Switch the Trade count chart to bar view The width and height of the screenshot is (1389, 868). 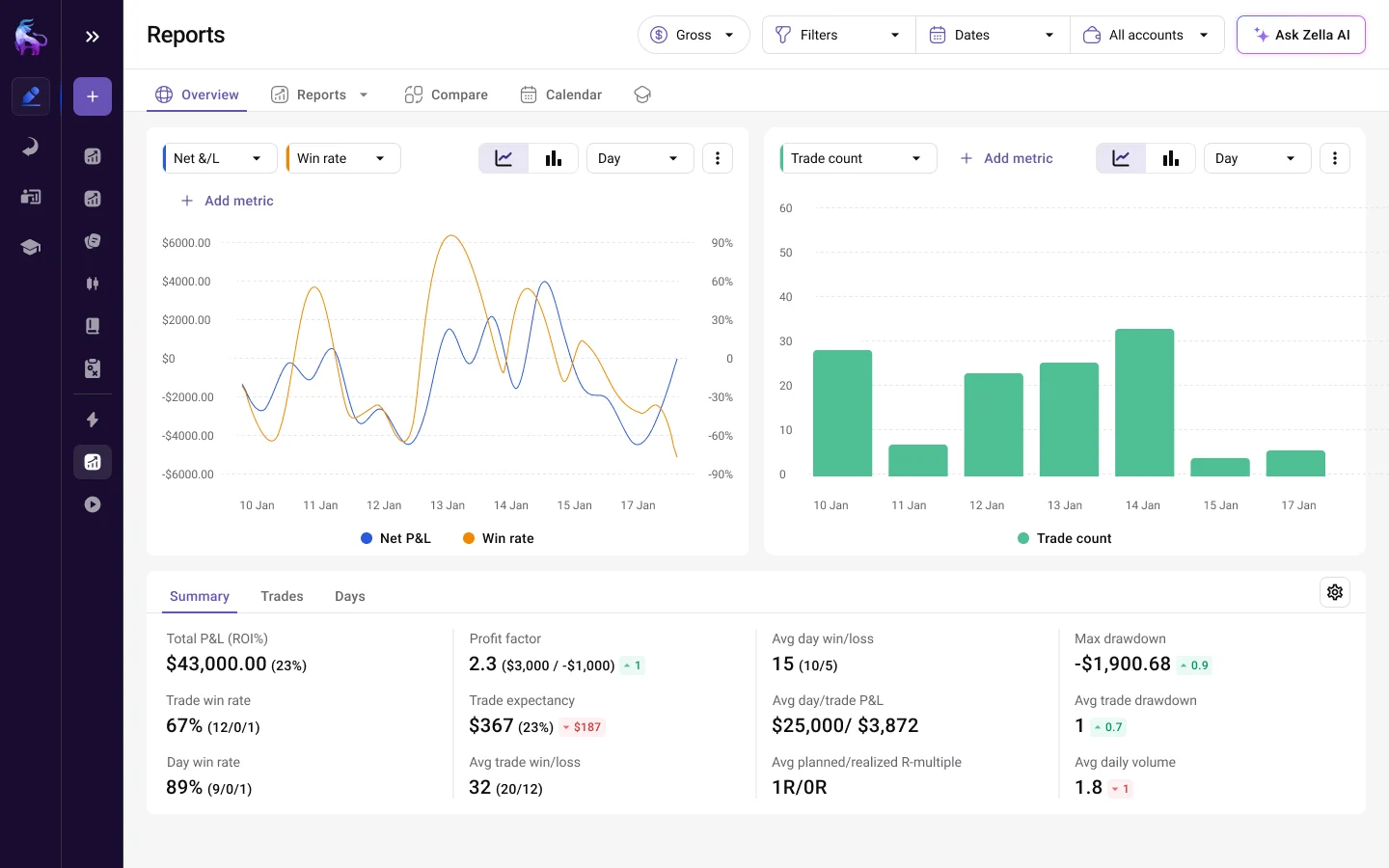click(1171, 158)
